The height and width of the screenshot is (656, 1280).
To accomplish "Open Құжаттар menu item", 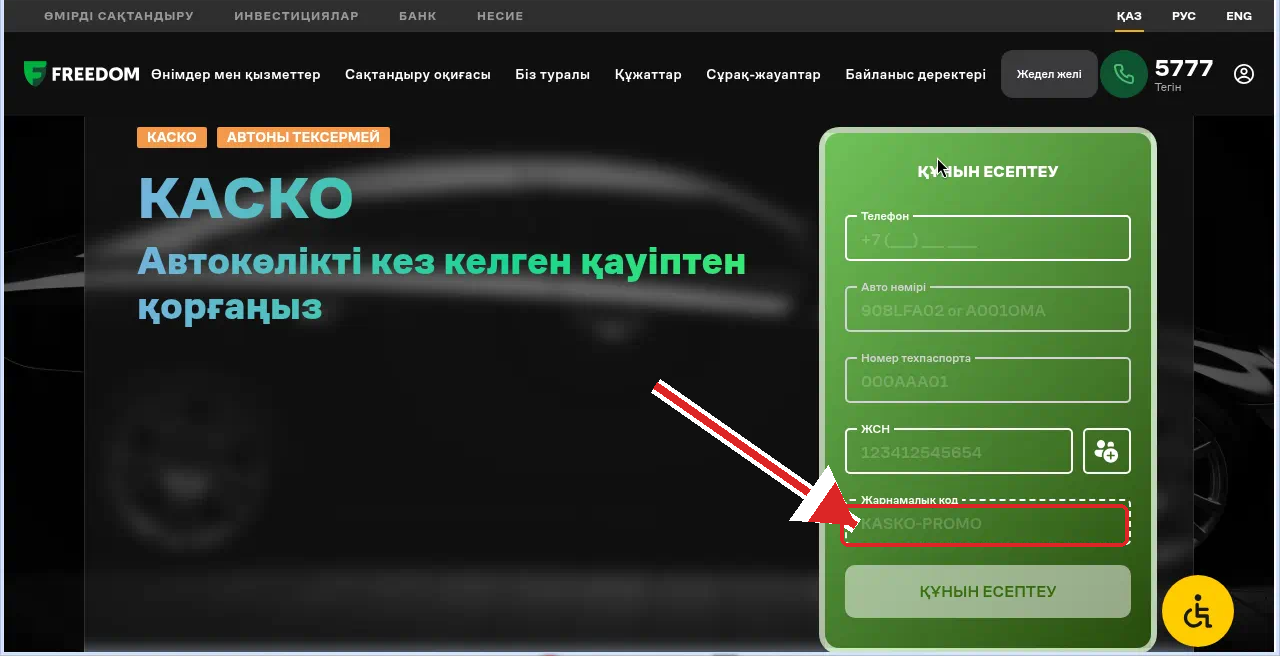I will (648, 74).
